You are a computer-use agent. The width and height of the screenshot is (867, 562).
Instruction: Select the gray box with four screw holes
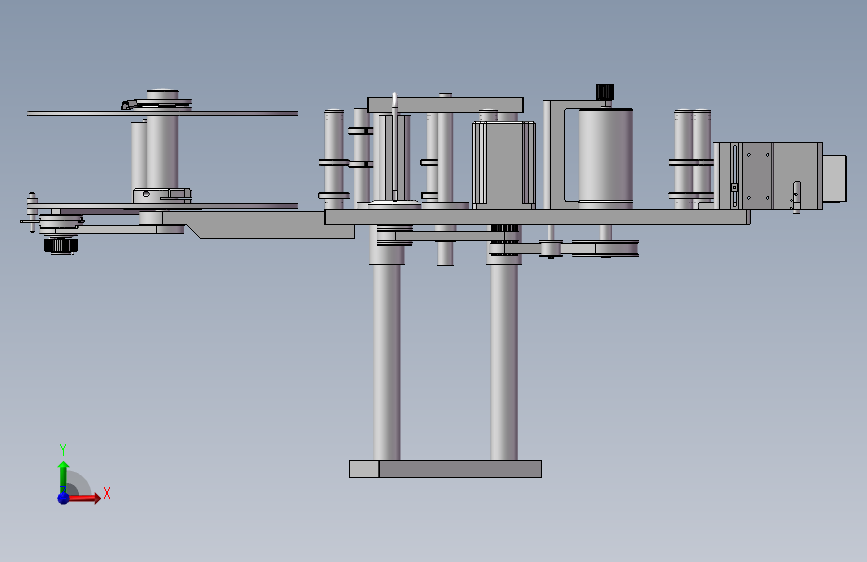coord(756,175)
